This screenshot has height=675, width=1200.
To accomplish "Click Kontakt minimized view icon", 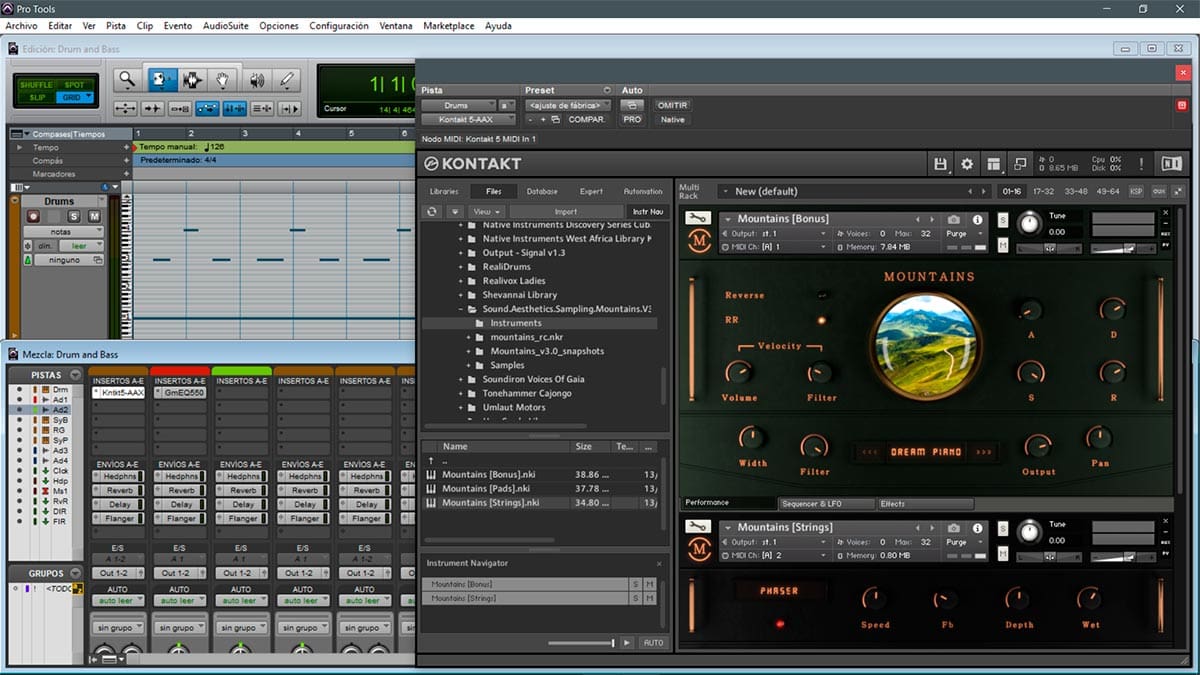I will [x=1019, y=164].
